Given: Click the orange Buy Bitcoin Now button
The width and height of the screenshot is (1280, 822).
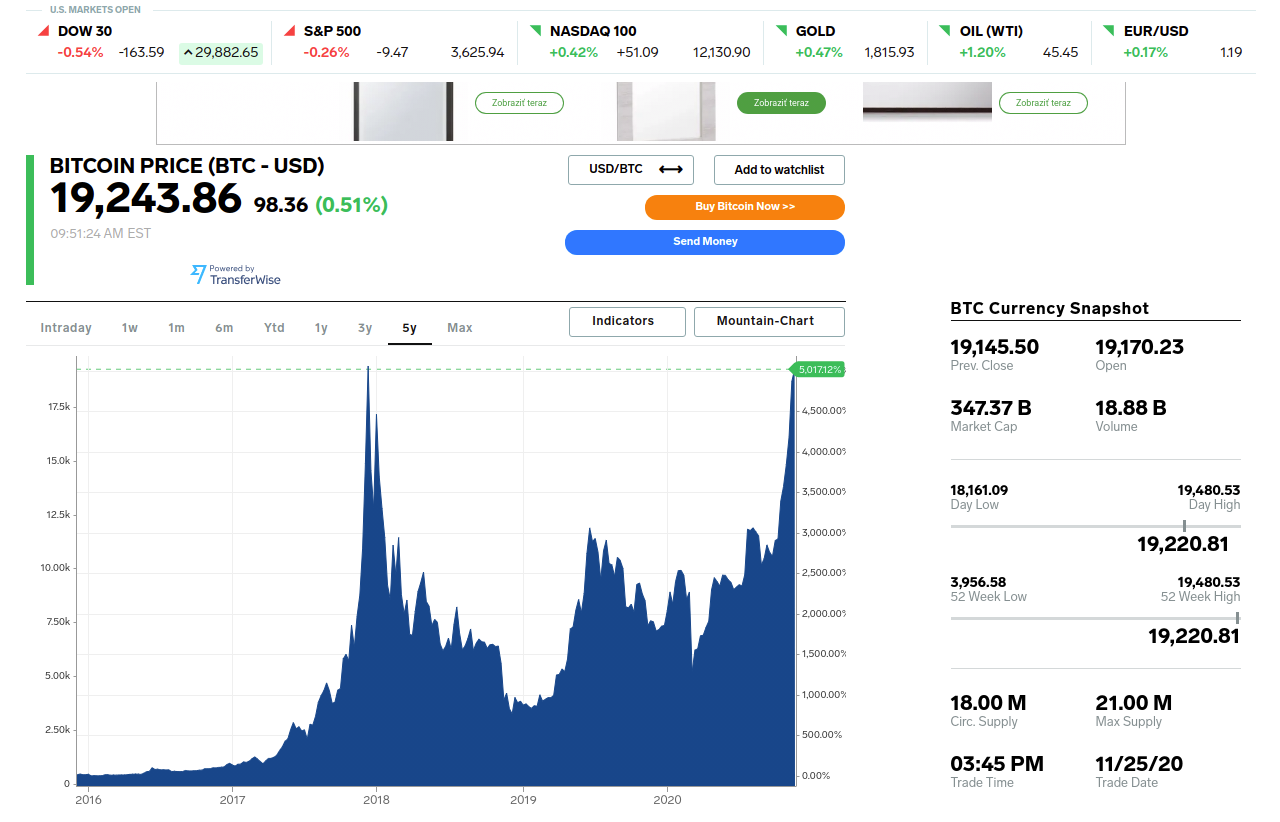Looking at the screenshot, I should (x=745, y=207).
